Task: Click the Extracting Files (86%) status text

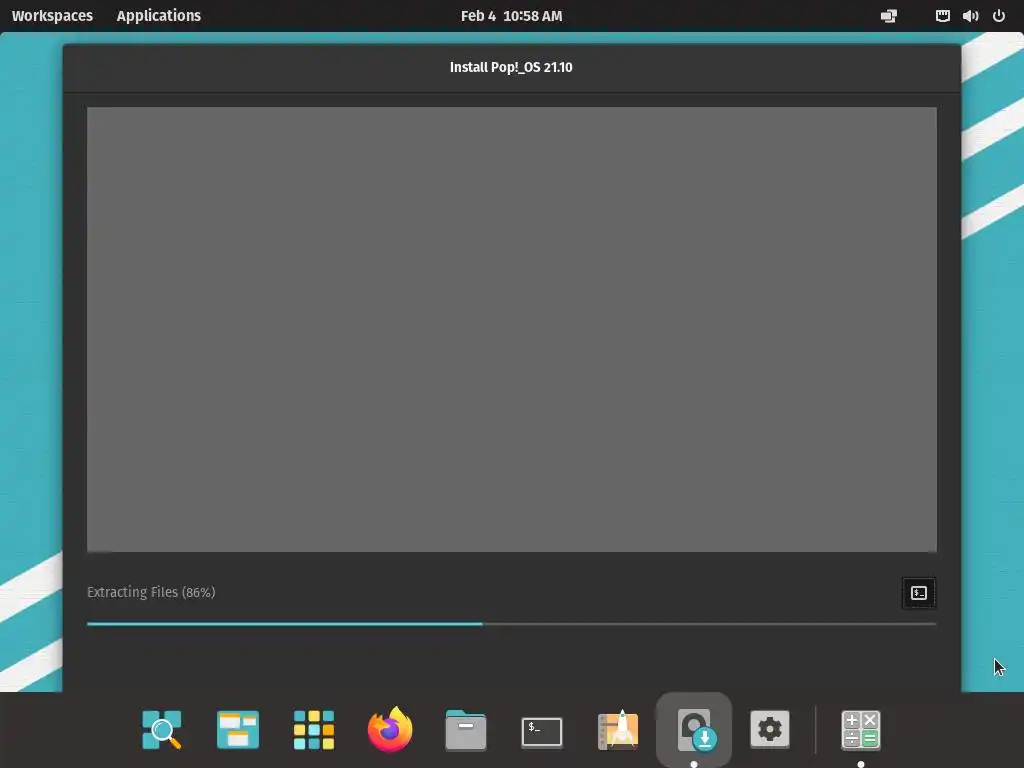Action: (x=151, y=592)
